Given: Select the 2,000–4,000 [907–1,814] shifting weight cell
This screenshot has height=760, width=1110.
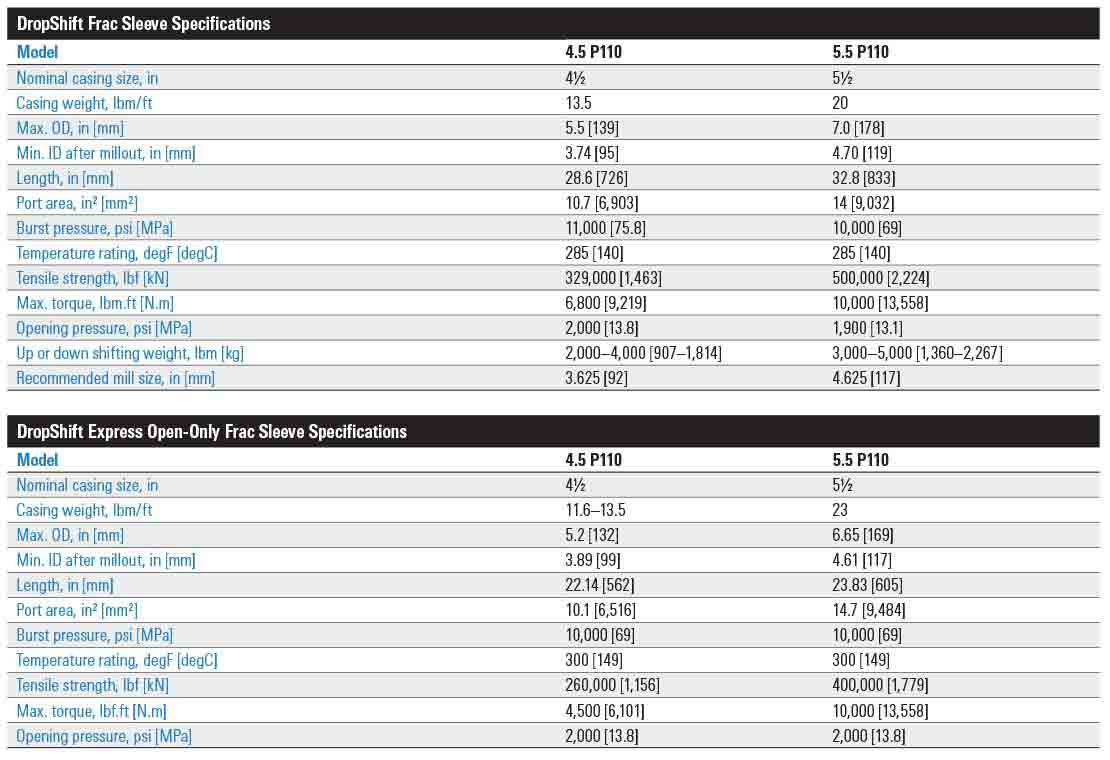Looking at the screenshot, I should (x=644, y=353).
